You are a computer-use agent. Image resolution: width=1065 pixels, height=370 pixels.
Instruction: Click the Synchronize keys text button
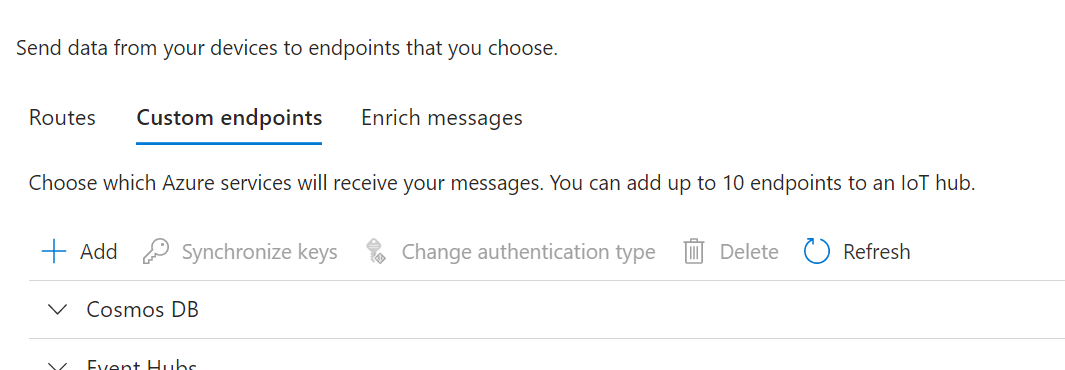tap(259, 252)
